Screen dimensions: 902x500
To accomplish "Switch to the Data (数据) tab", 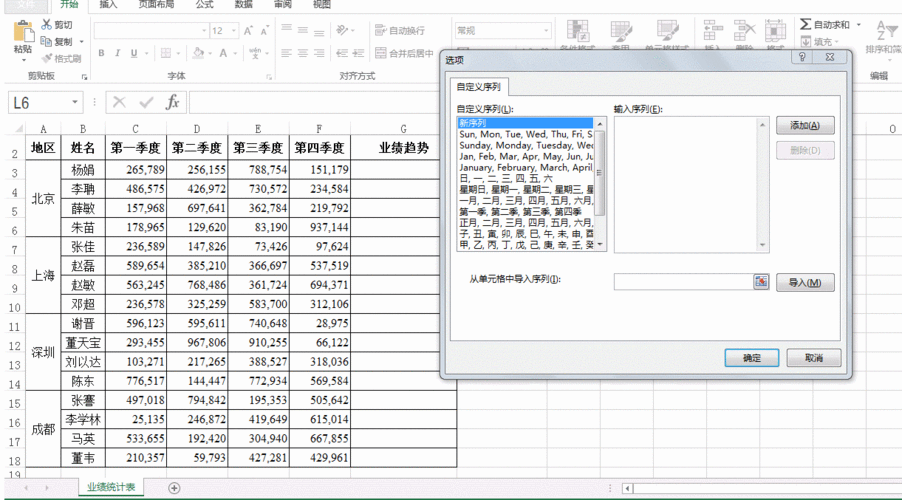I will point(244,5).
